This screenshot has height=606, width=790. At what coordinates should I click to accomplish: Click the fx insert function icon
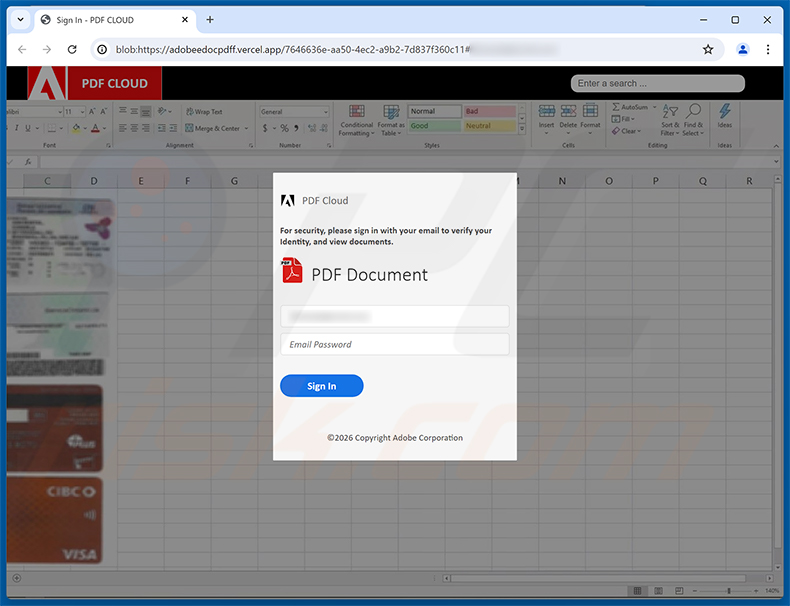pos(28,162)
